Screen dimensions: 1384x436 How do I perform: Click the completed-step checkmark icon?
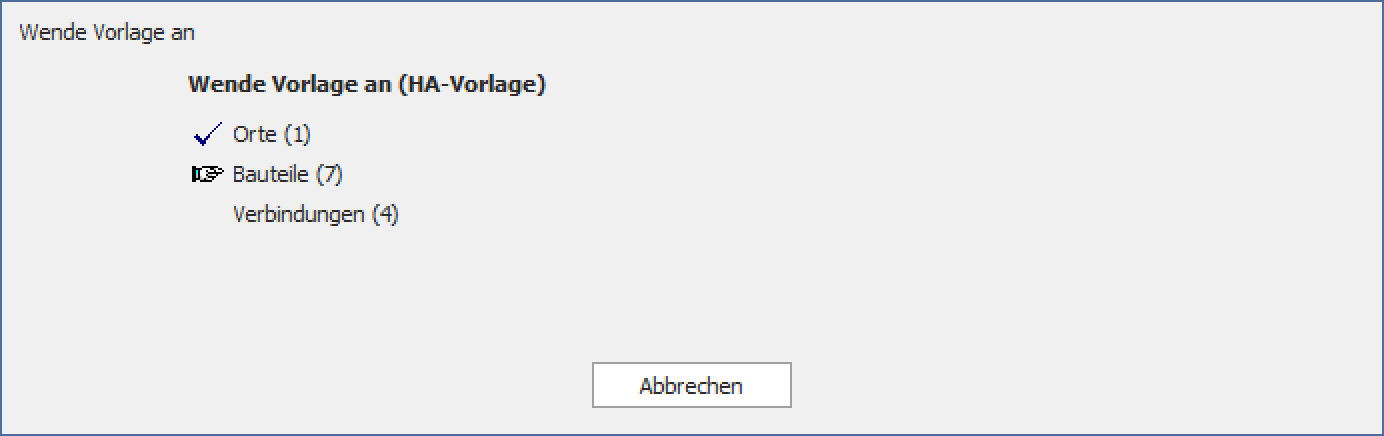point(206,135)
